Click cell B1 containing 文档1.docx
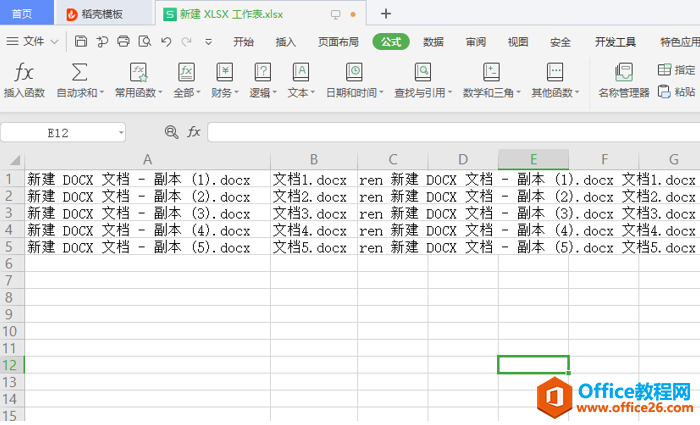This screenshot has height=425, width=700. point(314,179)
